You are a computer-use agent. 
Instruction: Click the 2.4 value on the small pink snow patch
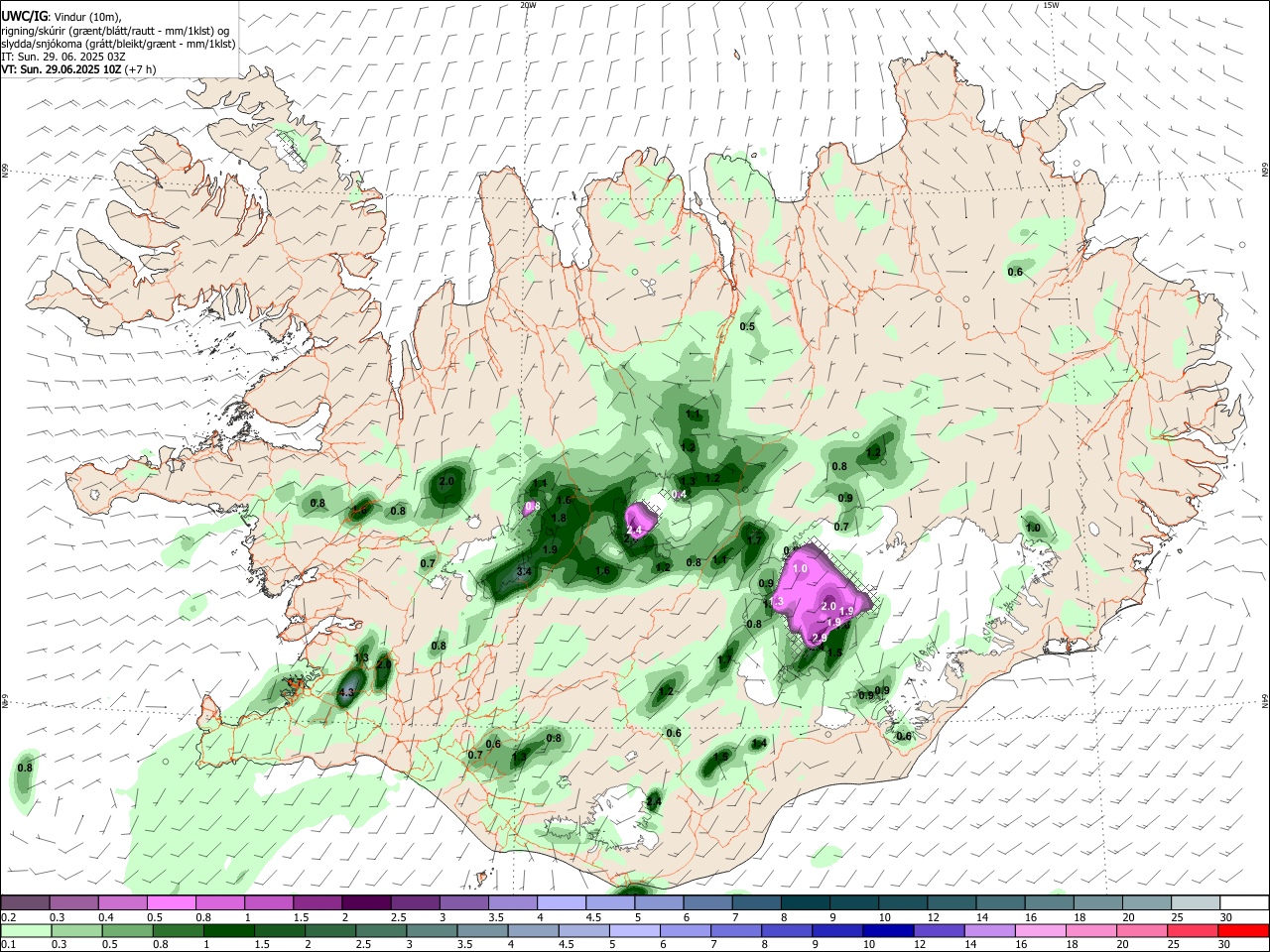tap(634, 532)
